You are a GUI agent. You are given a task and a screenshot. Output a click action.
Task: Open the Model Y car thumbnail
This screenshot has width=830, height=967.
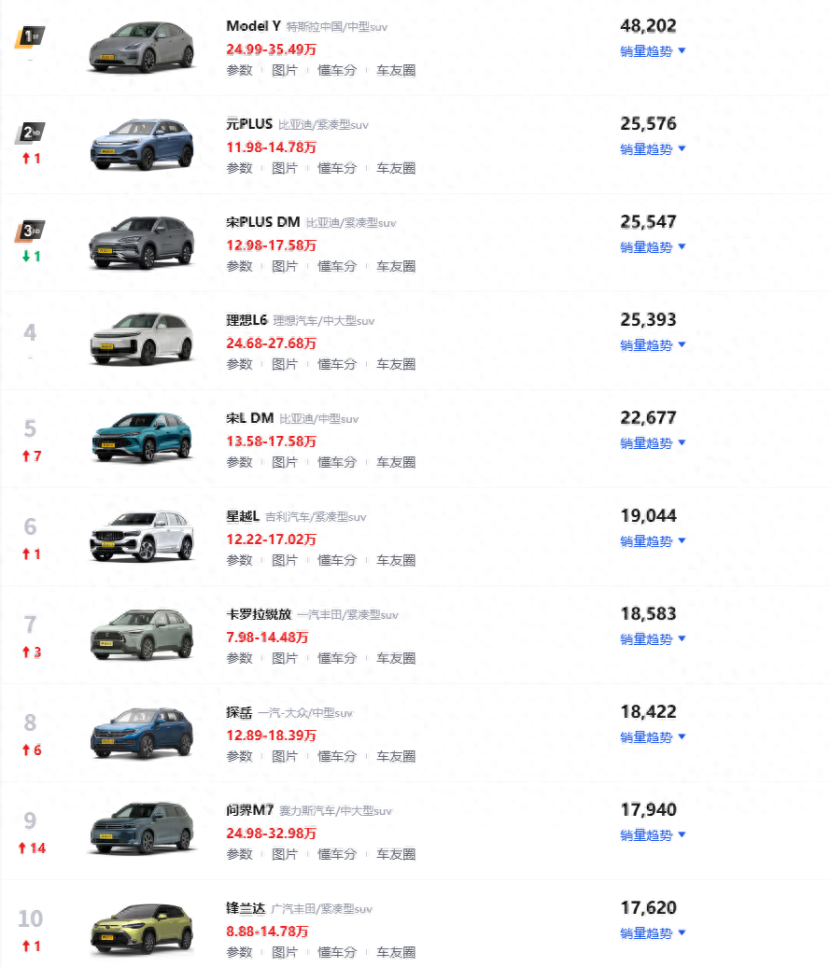coord(142,47)
